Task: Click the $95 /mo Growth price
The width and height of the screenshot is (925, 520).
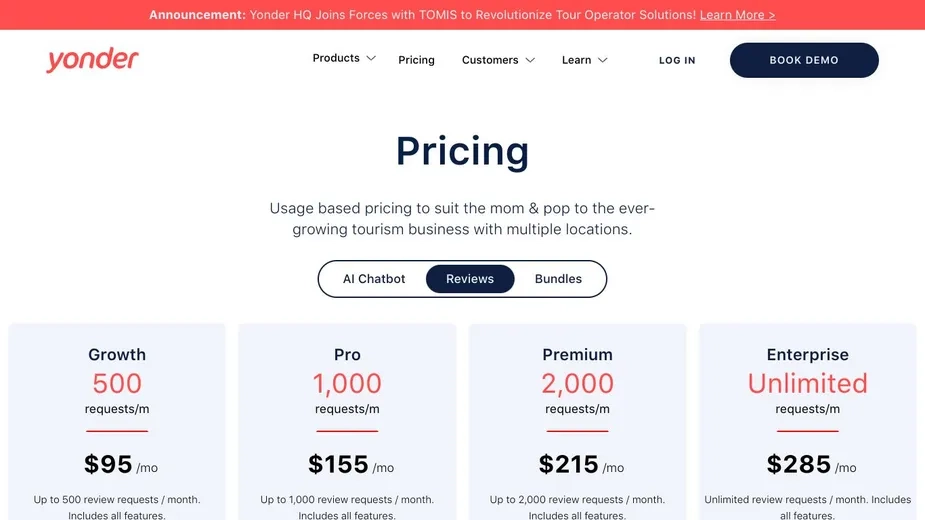Action: (120, 465)
